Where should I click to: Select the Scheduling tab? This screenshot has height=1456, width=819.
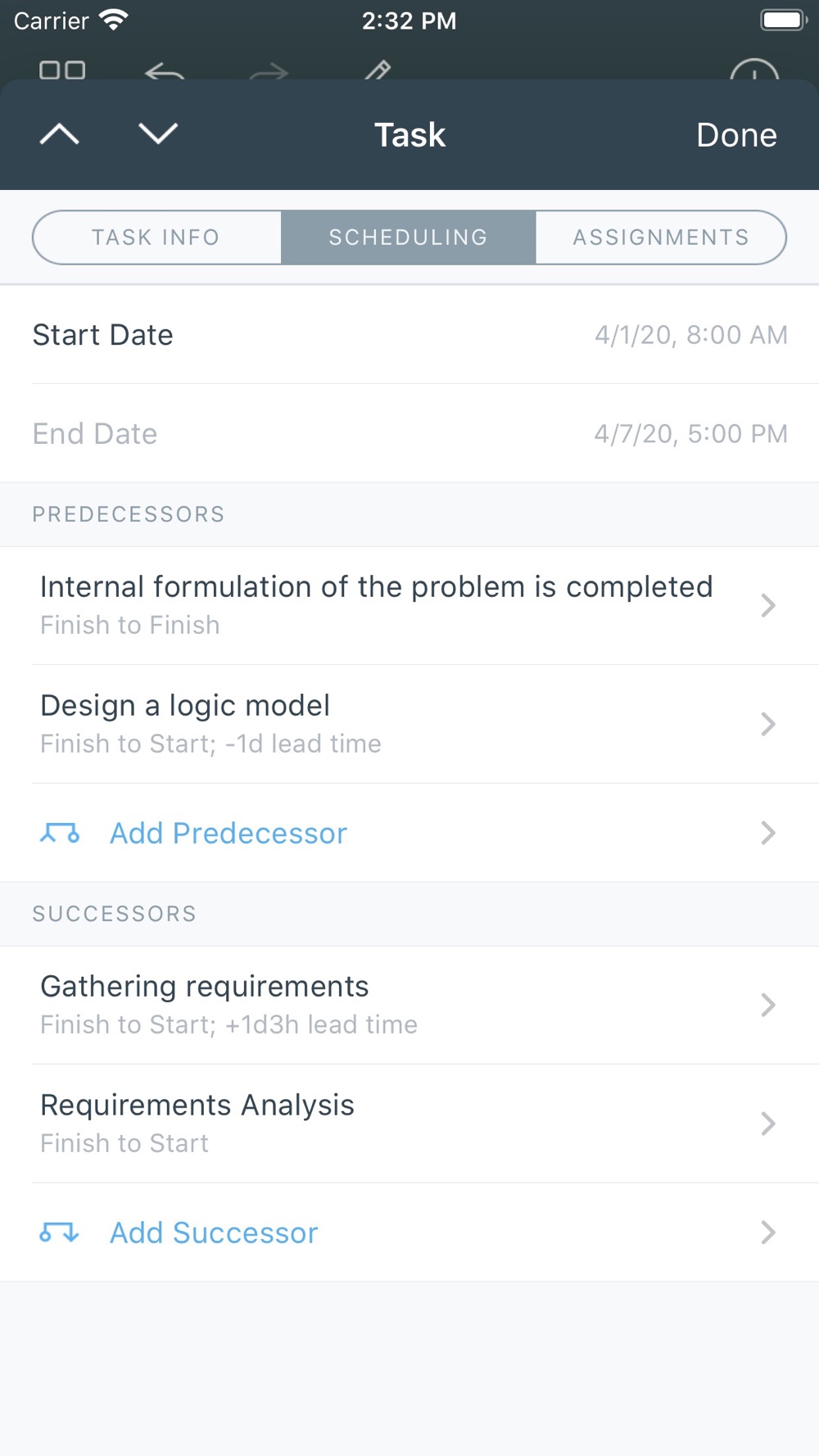click(x=408, y=237)
